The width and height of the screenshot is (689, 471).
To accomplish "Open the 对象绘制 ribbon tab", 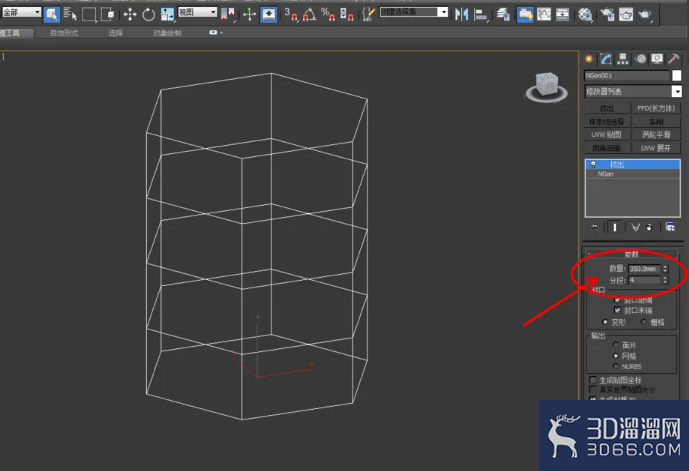I will coord(167,33).
